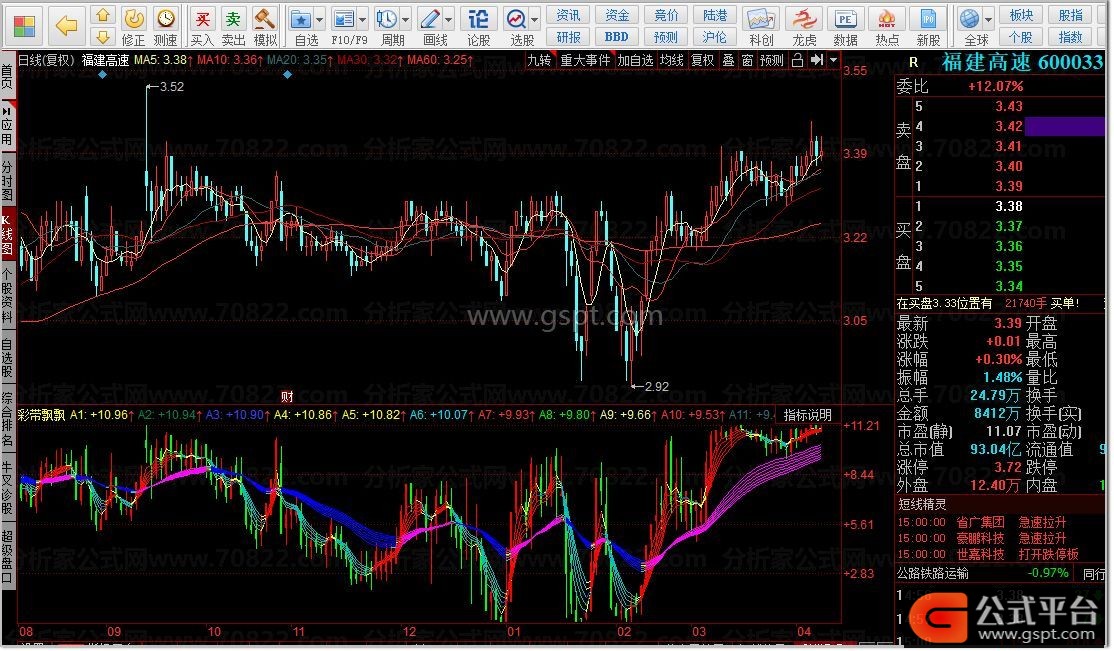Switch to the K线图 sidebar tab
1114x651 pixels.
(7, 232)
